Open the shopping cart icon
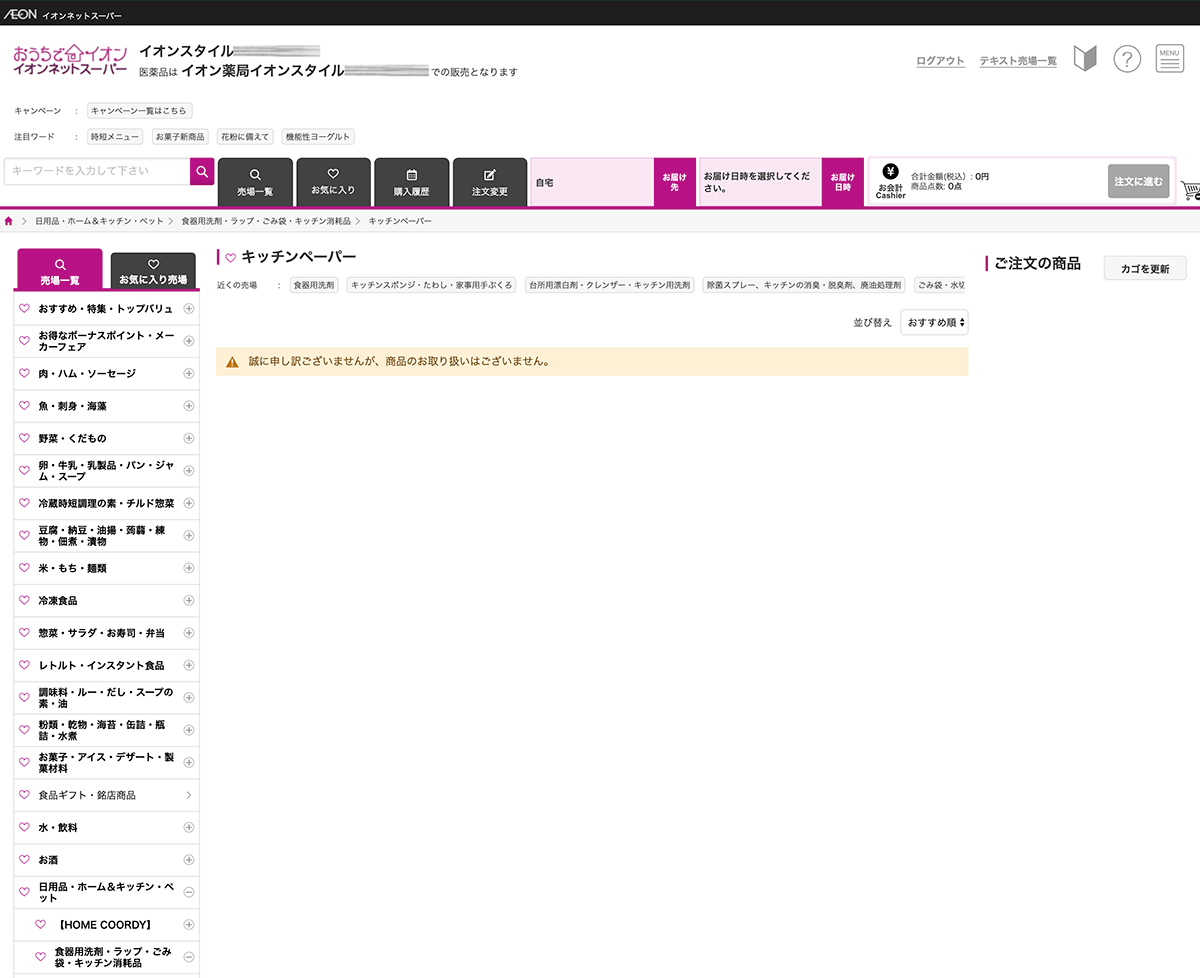This screenshot has width=1200, height=978. pyautogui.click(x=1189, y=189)
